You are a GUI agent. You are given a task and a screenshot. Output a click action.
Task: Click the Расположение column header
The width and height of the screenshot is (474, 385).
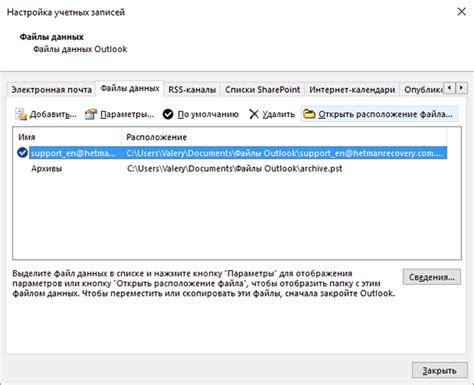click(284, 137)
